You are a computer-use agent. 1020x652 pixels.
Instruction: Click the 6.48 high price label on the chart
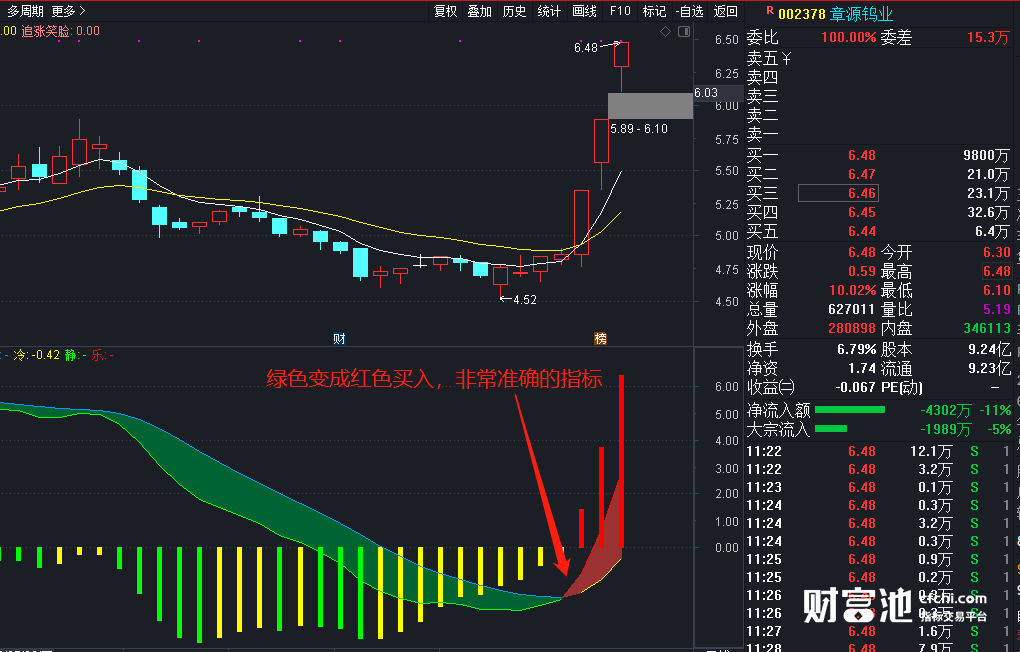(585, 48)
